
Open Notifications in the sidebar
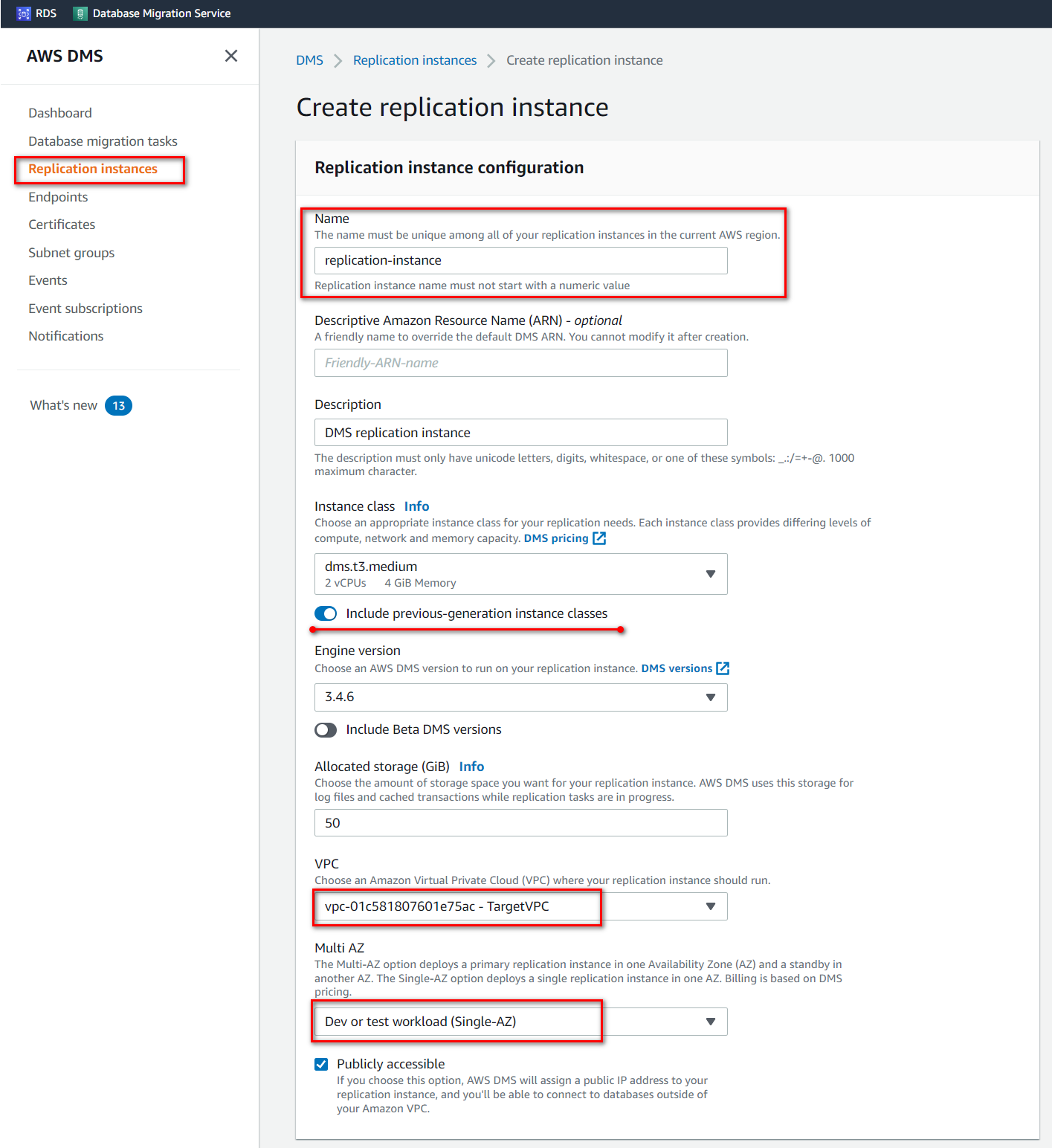coord(66,336)
